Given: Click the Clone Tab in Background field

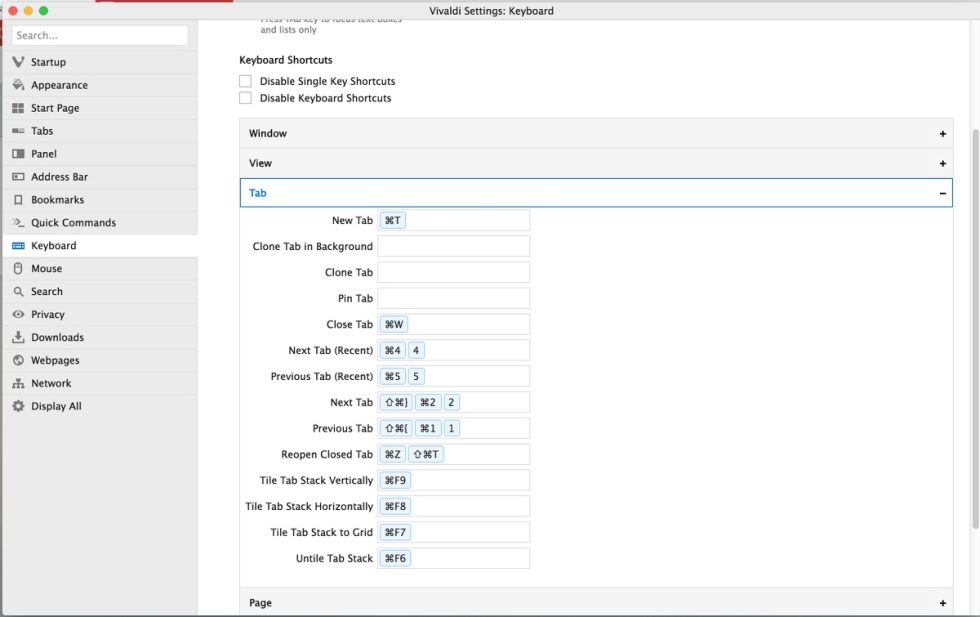Looking at the screenshot, I should click(x=454, y=246).
